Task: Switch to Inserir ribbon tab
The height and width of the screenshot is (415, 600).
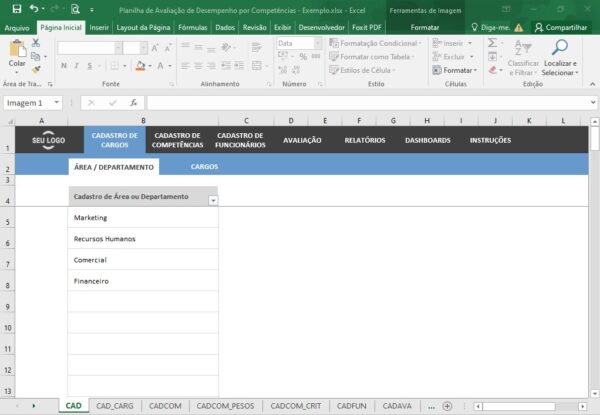Action: point(99,28)
